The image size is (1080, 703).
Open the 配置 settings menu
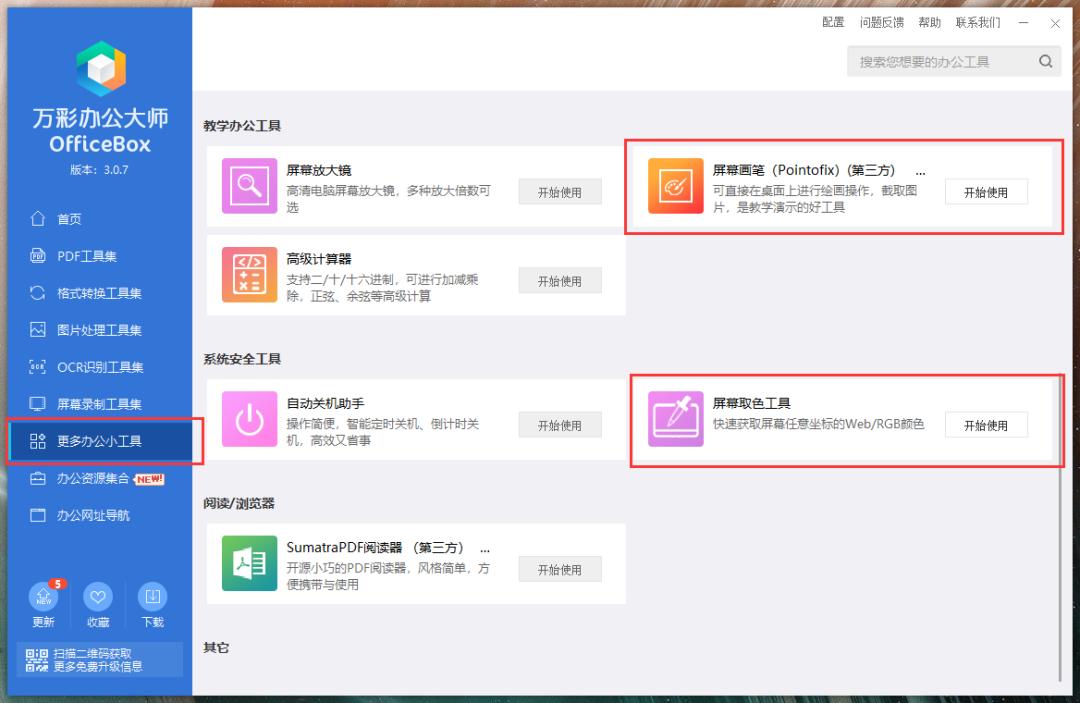pos(833,22)
